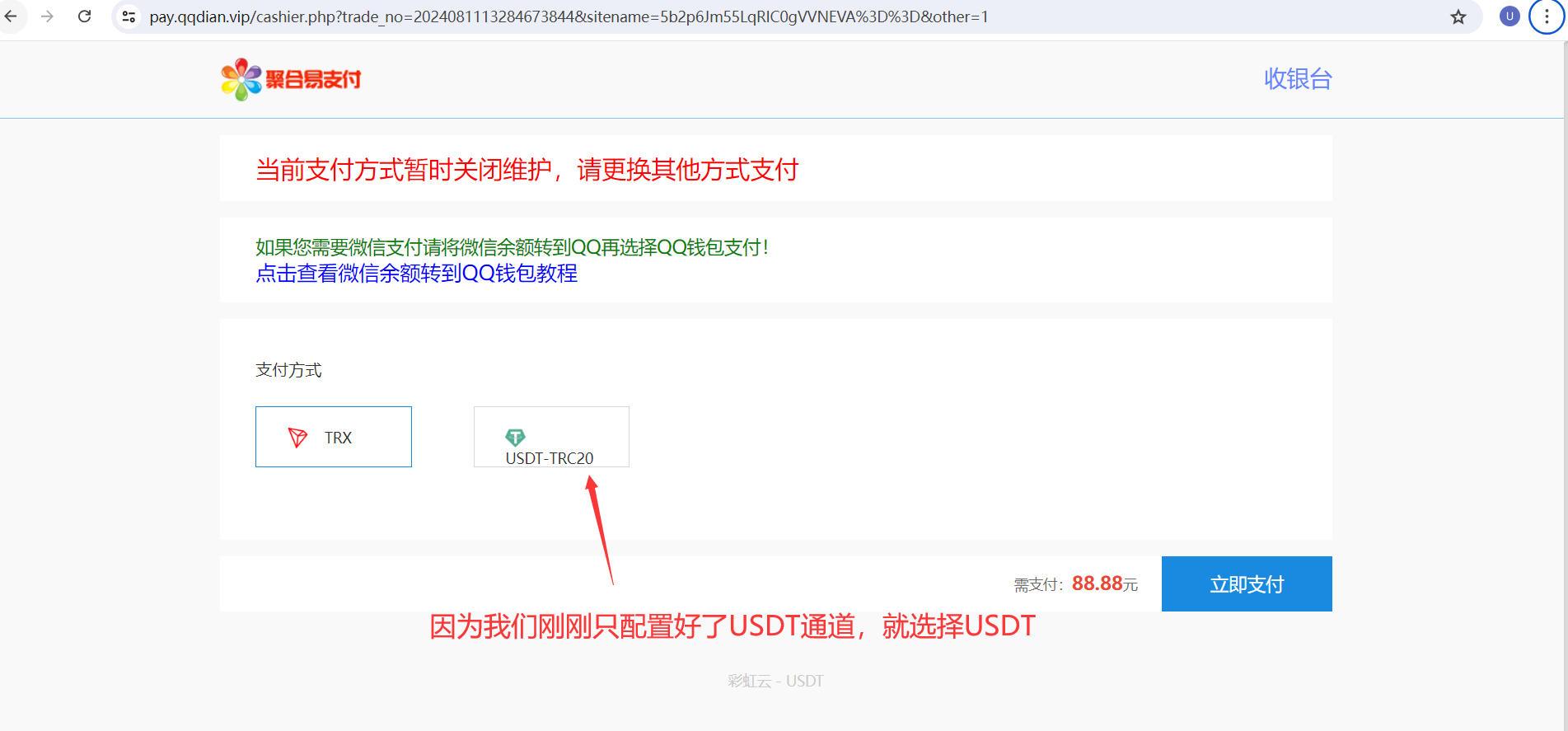Viewport: 1568px width, 731px height.
Task: Click the green WeChat transfer tip text
Action: [x=512, y=247]
